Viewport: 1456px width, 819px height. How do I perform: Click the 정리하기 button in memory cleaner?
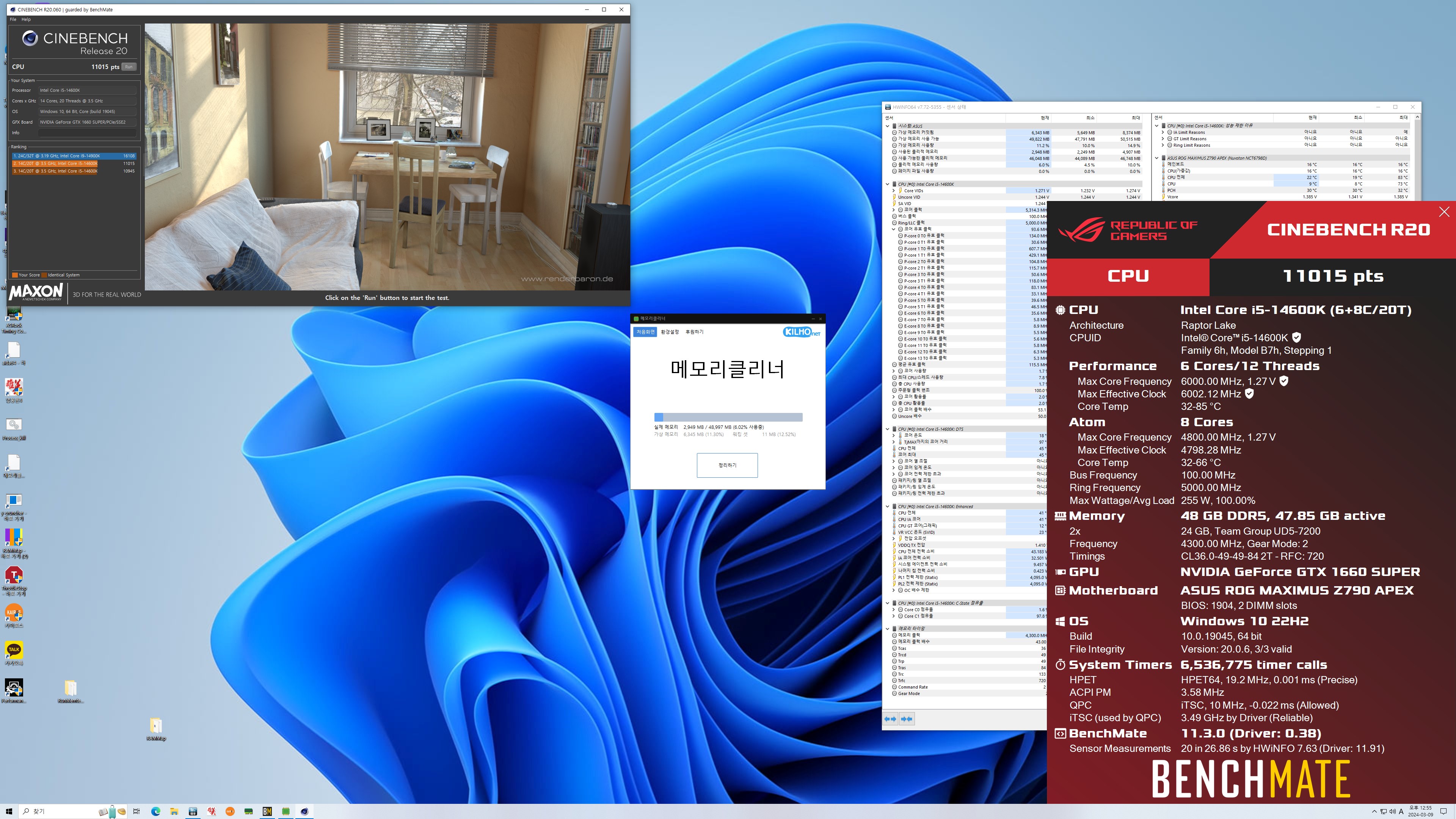pyautogui.click(x=727, y=465)
